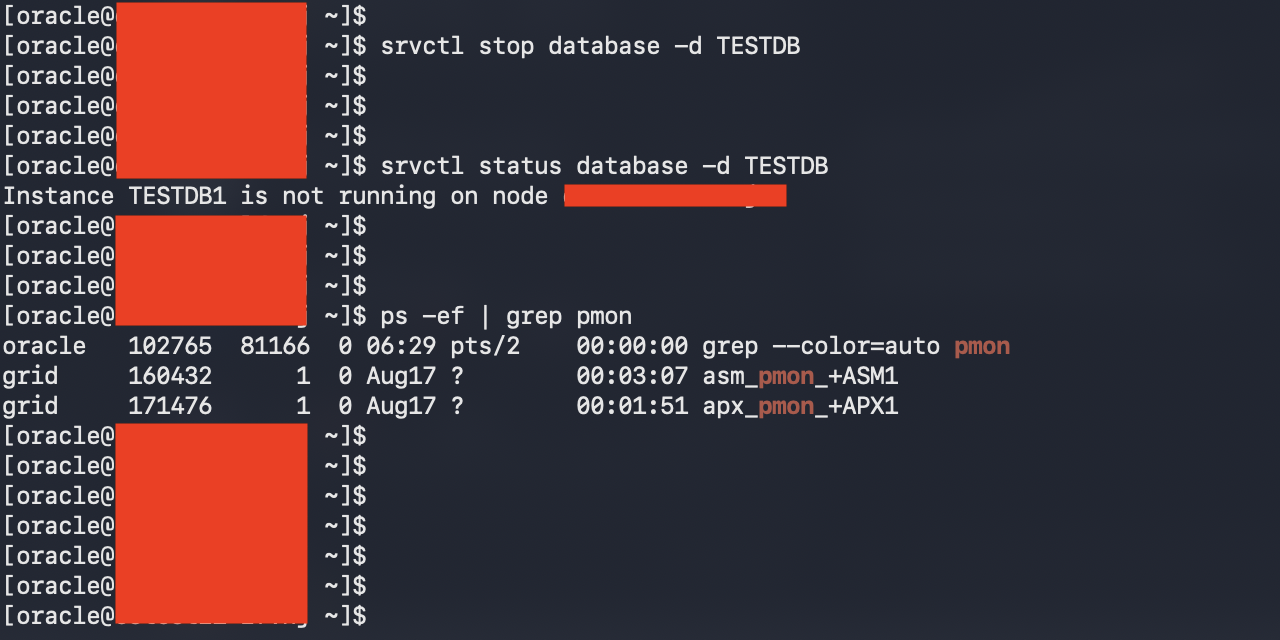Click parent PID 81166
The height and width of the screenshot is (640, 1280).
point(275,346)
